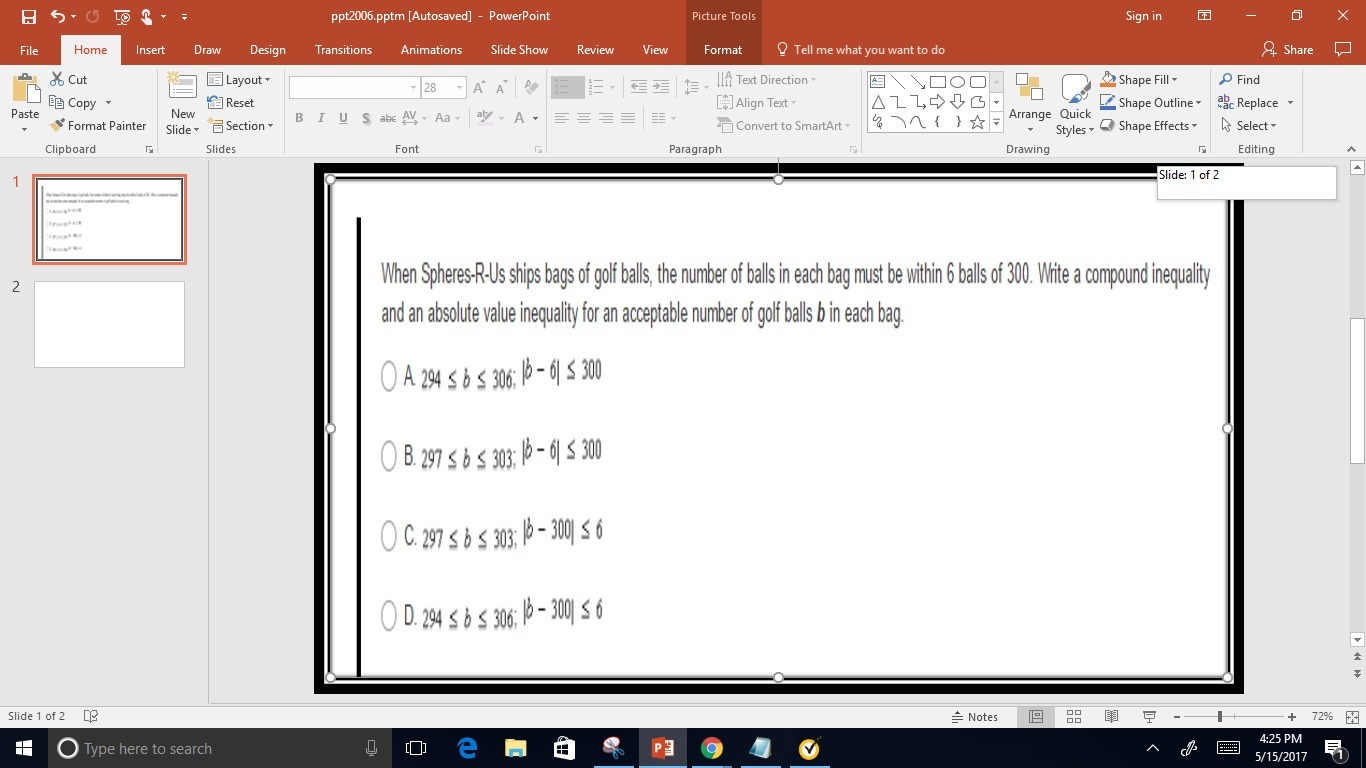Screen dimensions: 1366x768
Task: Switch to Slide Sorter view
Action: 1074,717
